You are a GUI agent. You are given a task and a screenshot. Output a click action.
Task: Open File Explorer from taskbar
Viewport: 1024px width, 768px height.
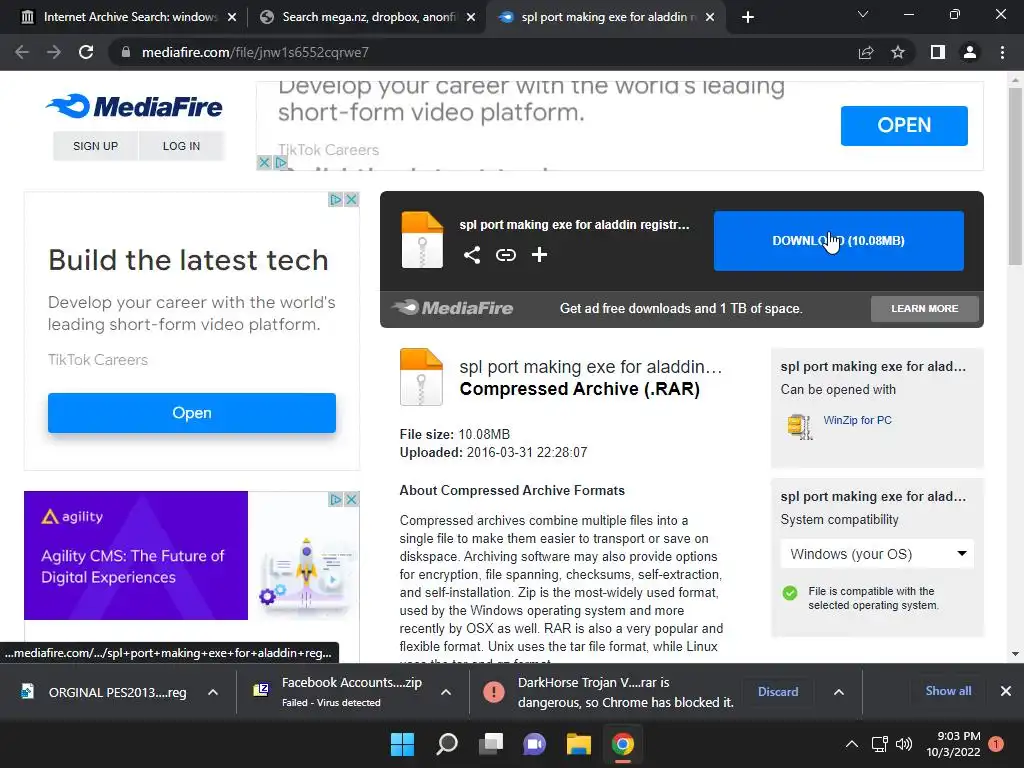(579, 744)
